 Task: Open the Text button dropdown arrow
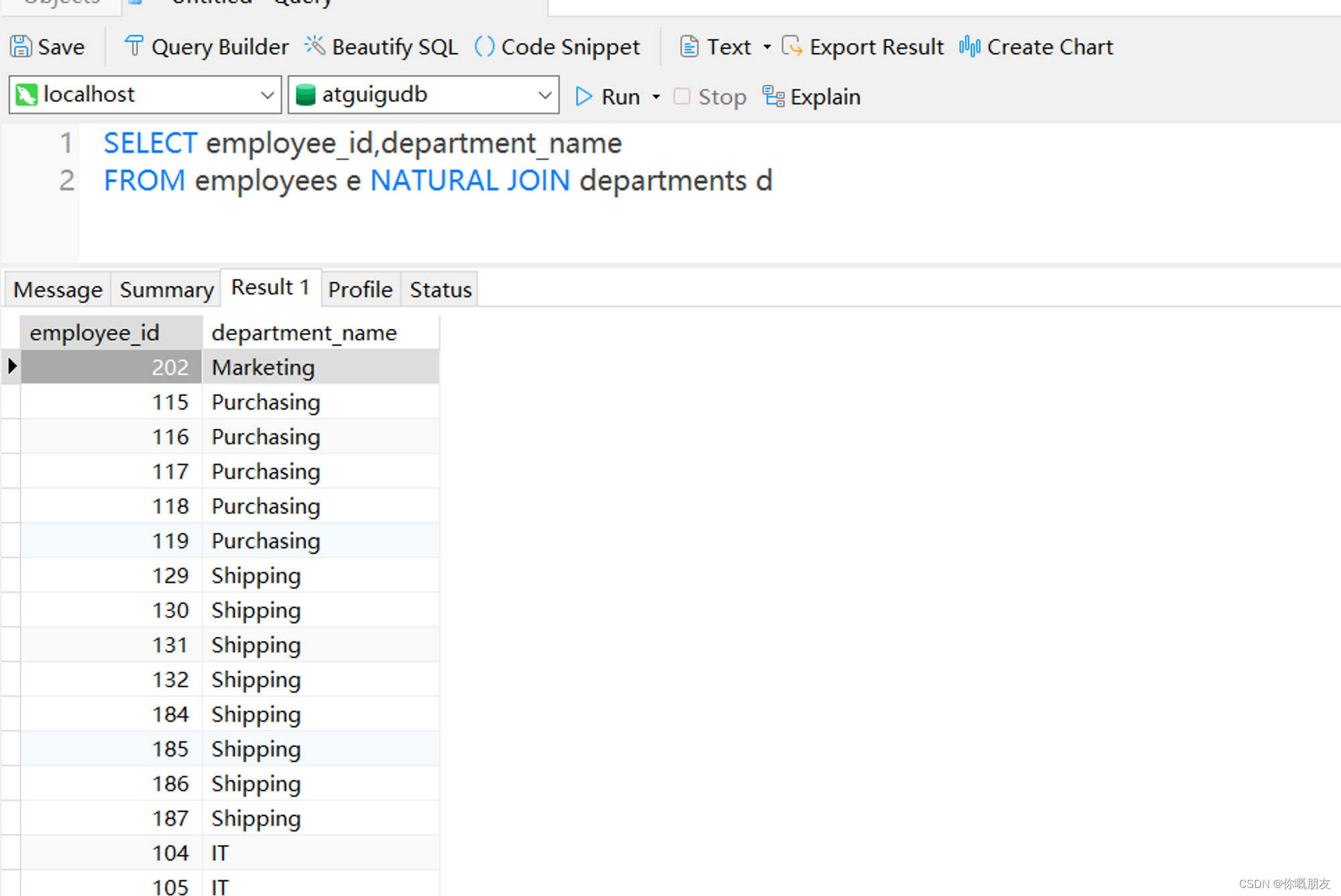point(766,46)
